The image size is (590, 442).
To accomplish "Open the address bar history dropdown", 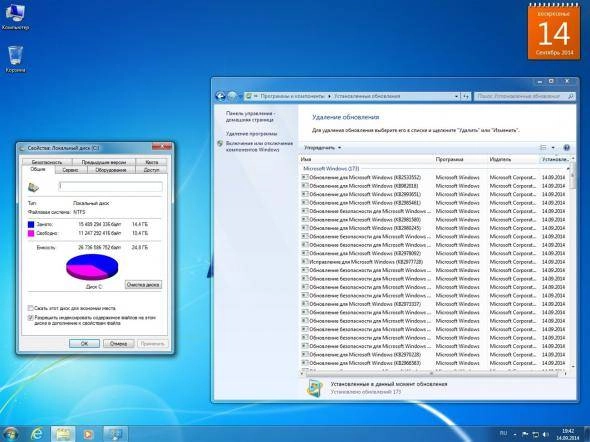I will pyautogui.click(x=456, y=96).
